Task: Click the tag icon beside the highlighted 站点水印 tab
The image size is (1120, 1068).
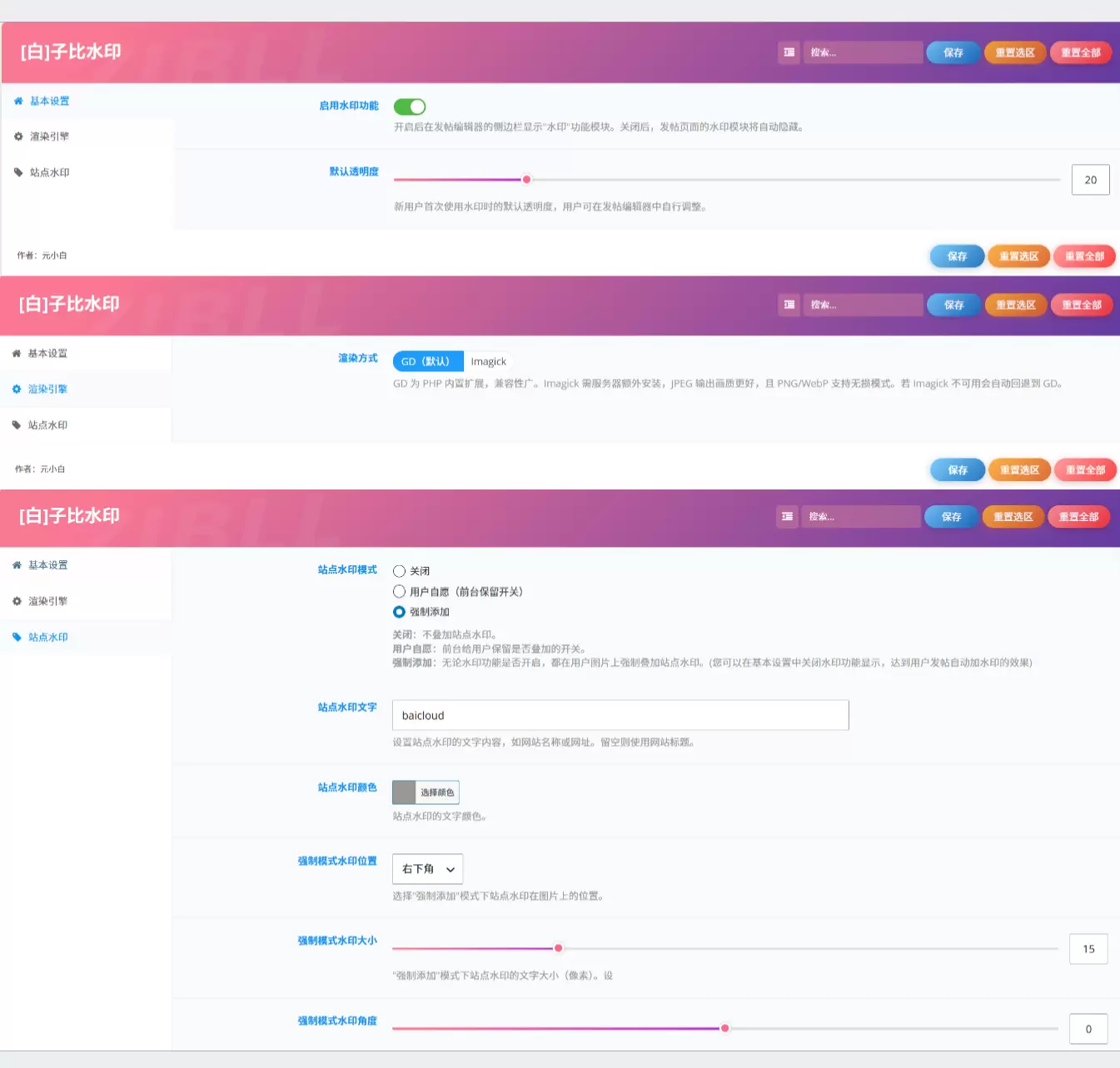Action: pos(17,637)
